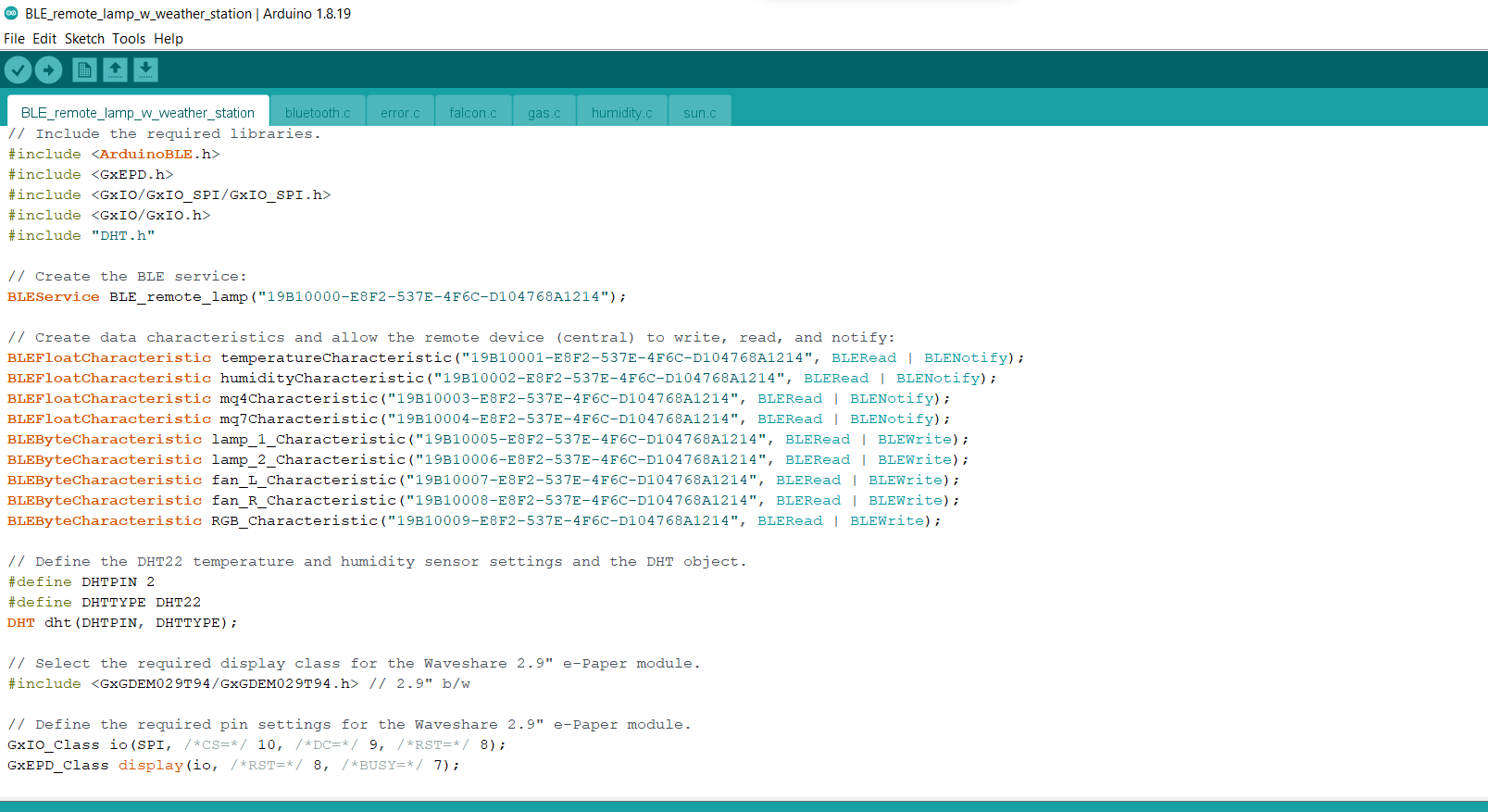Switch to the error.c tab
Viewport: 1488px width, 812px height.
coord(400,113)
